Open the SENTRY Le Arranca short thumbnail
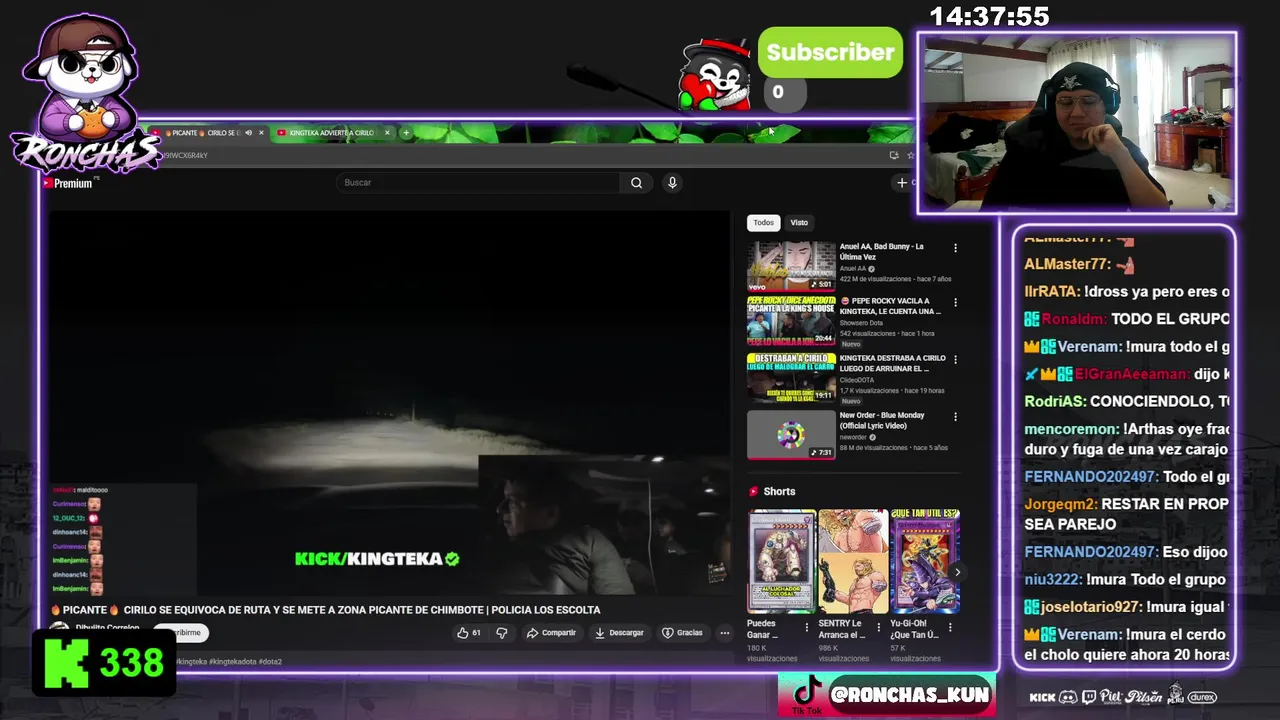This screenshot has height=720, width=1280. (x=853, y=561)
